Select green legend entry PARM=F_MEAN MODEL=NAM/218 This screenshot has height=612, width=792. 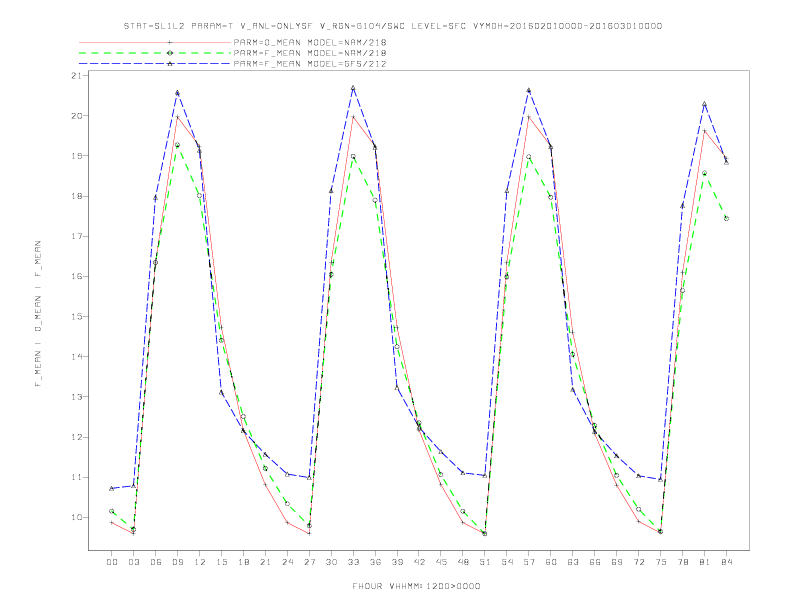pyautogui.click(x=310, y=53)
